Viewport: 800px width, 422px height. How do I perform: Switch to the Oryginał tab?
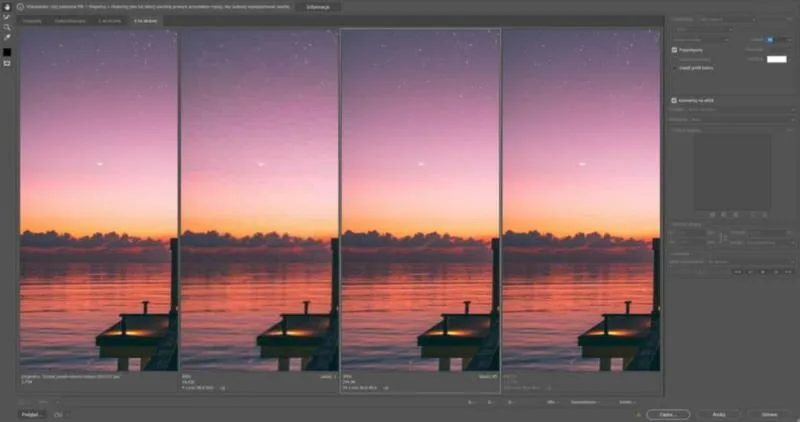pos(33,19)
